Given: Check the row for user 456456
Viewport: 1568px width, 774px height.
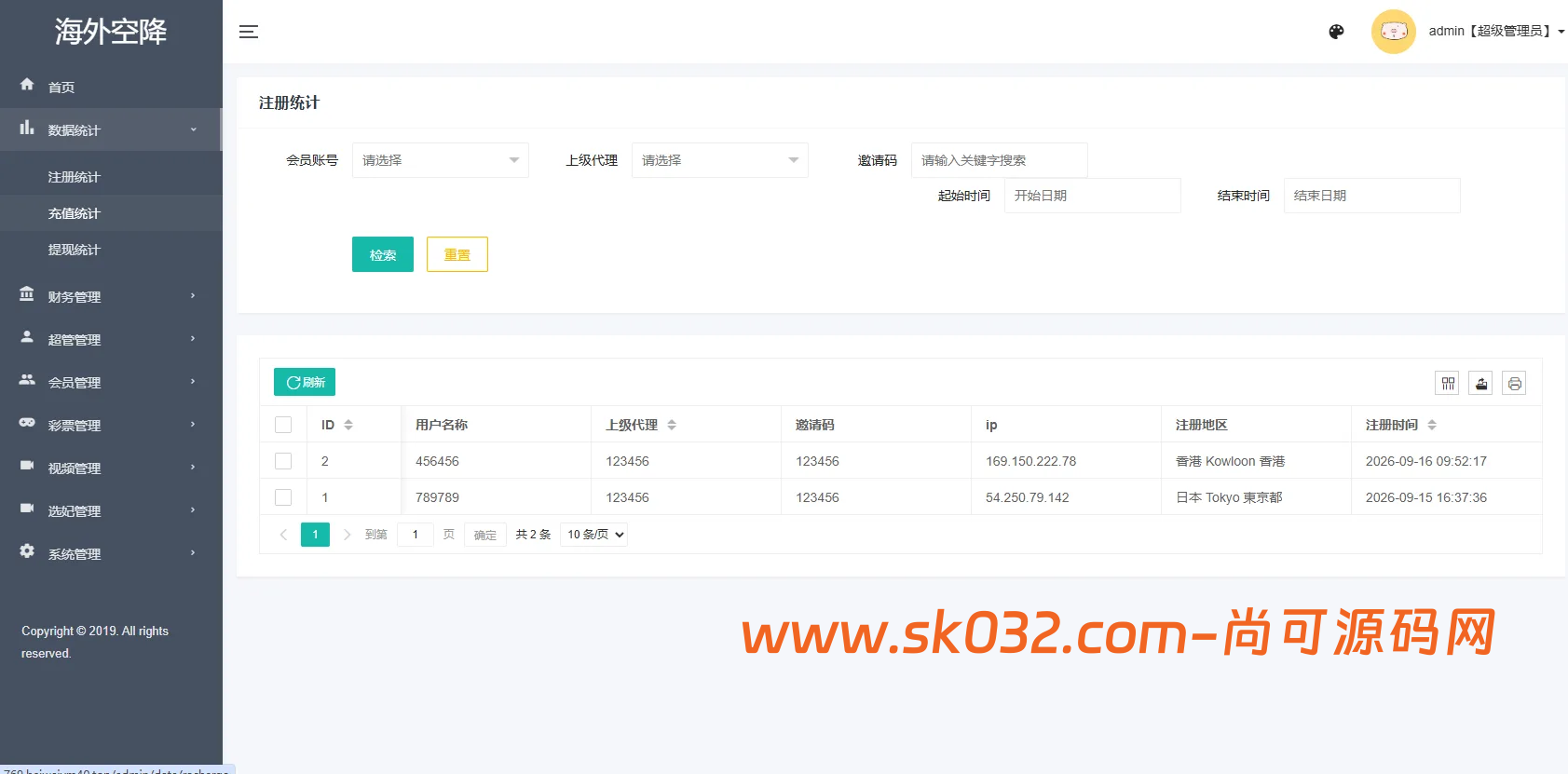Looking at the screenshot, I should tap(283, 461).
